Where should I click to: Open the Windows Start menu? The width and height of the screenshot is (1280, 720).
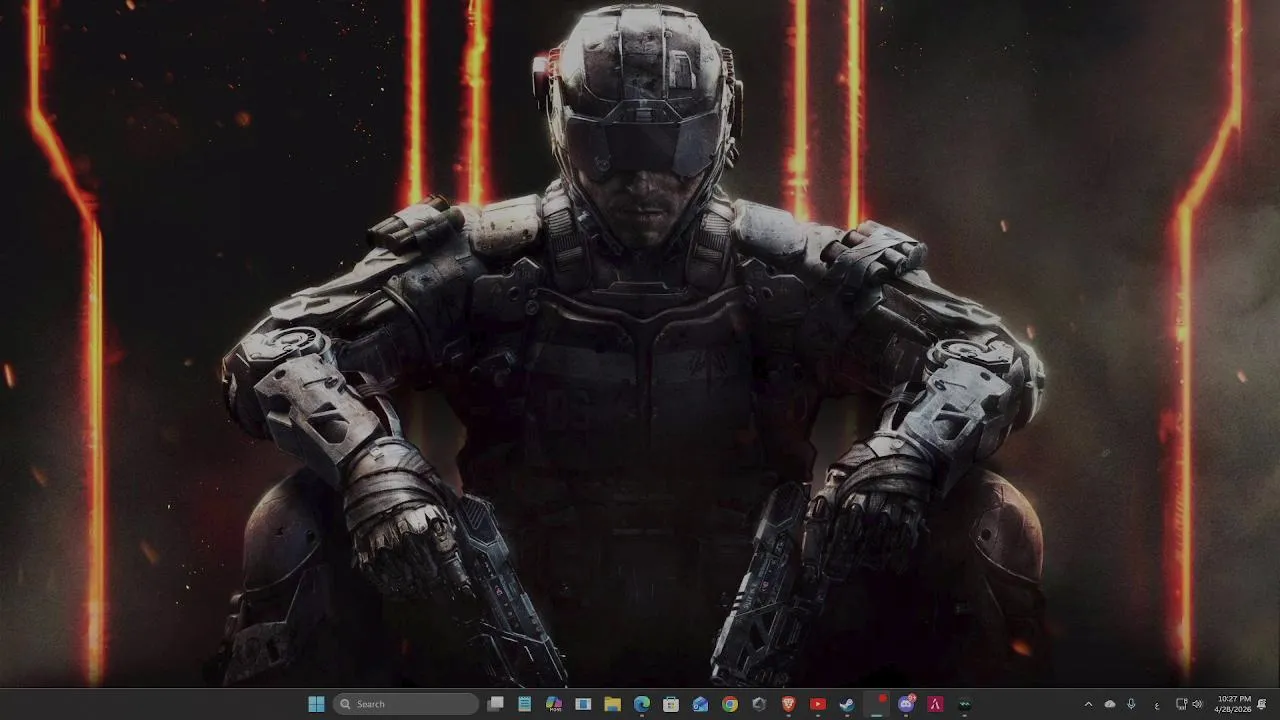[x=316, y=704]
